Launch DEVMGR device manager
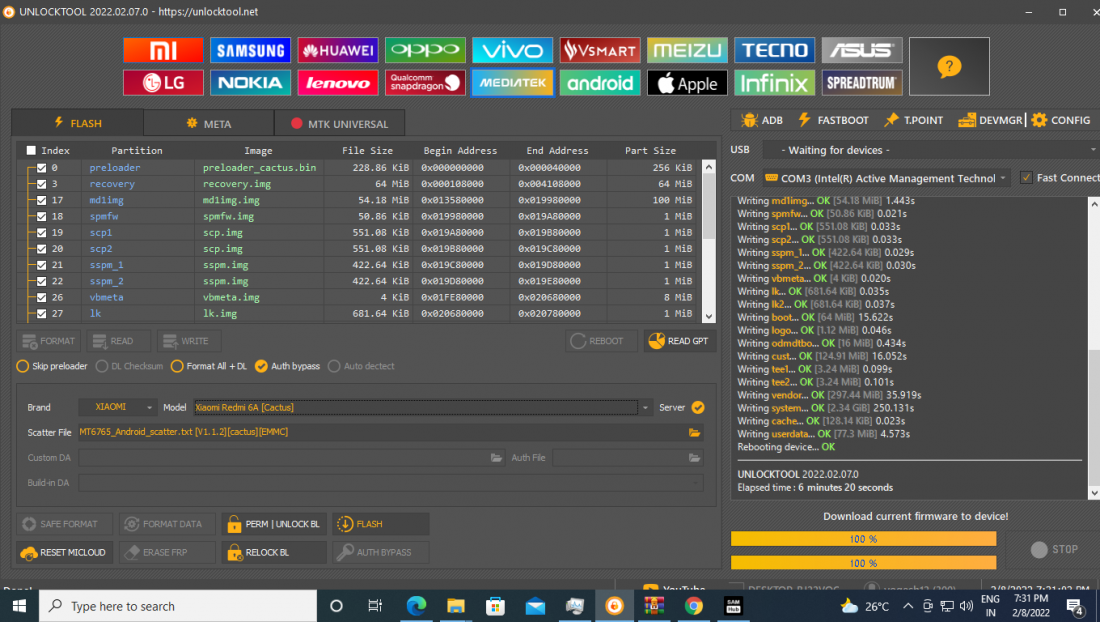This screenshot has height=622, width=1100. 990,121
